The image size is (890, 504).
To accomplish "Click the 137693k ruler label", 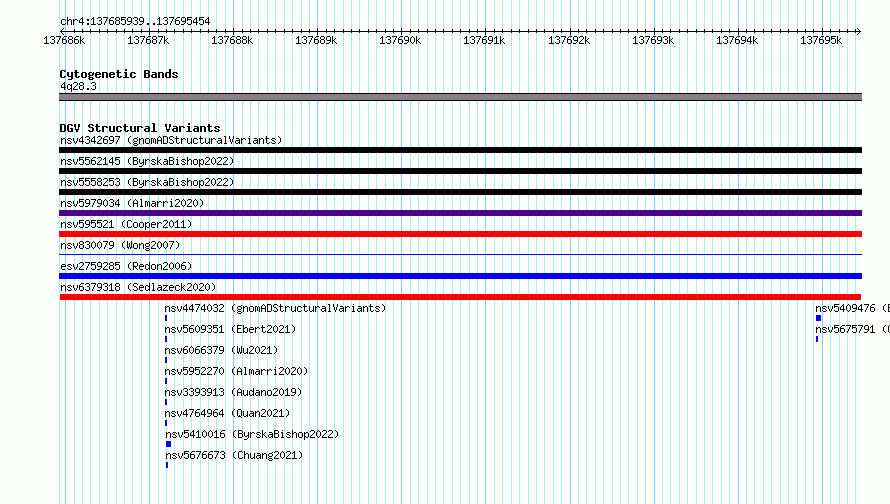I will (x=653, y=40).
